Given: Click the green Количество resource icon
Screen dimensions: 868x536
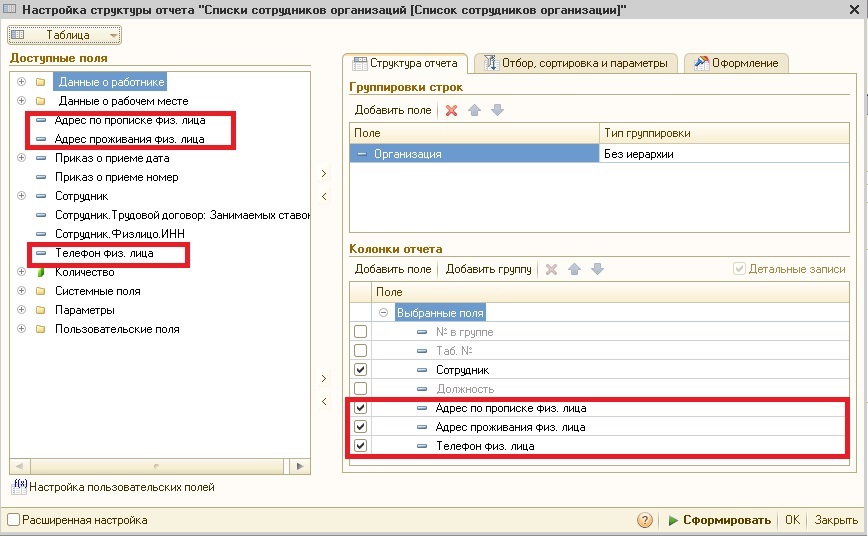Looking at the screenshot, I should pos(40,272).
